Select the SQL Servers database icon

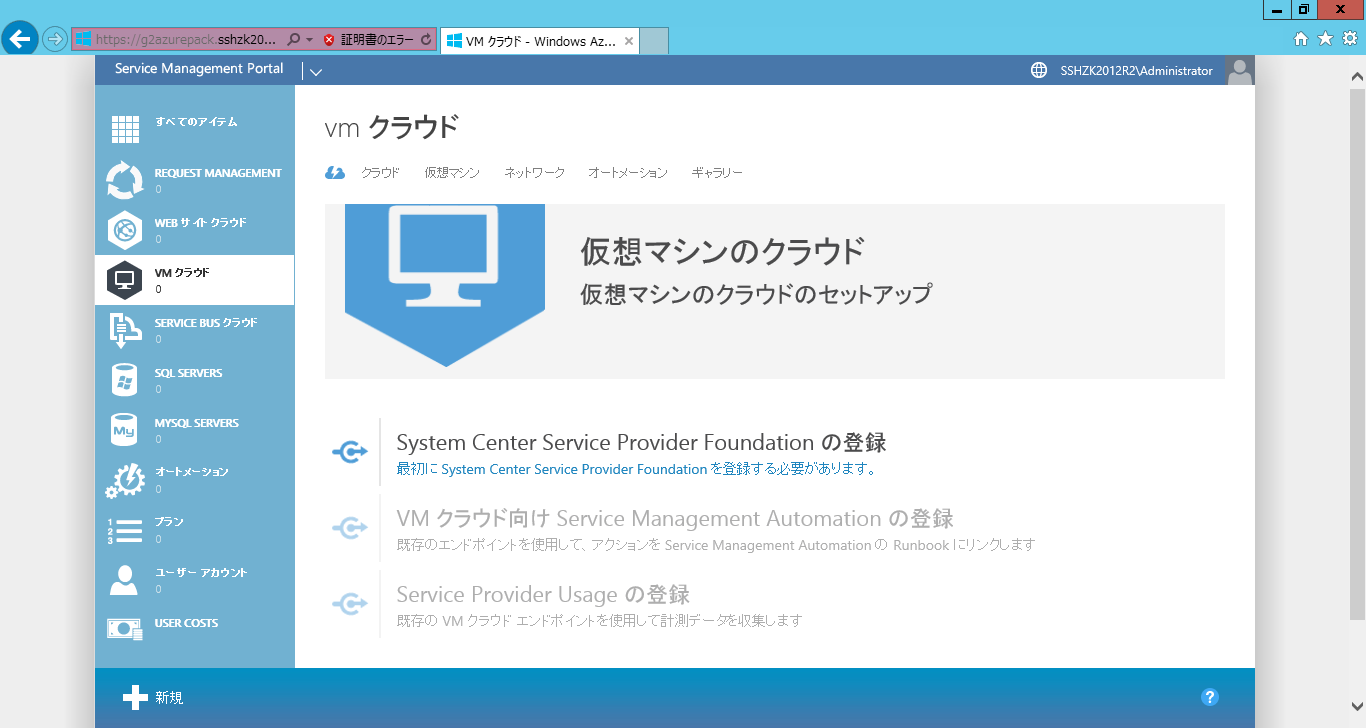125,380
